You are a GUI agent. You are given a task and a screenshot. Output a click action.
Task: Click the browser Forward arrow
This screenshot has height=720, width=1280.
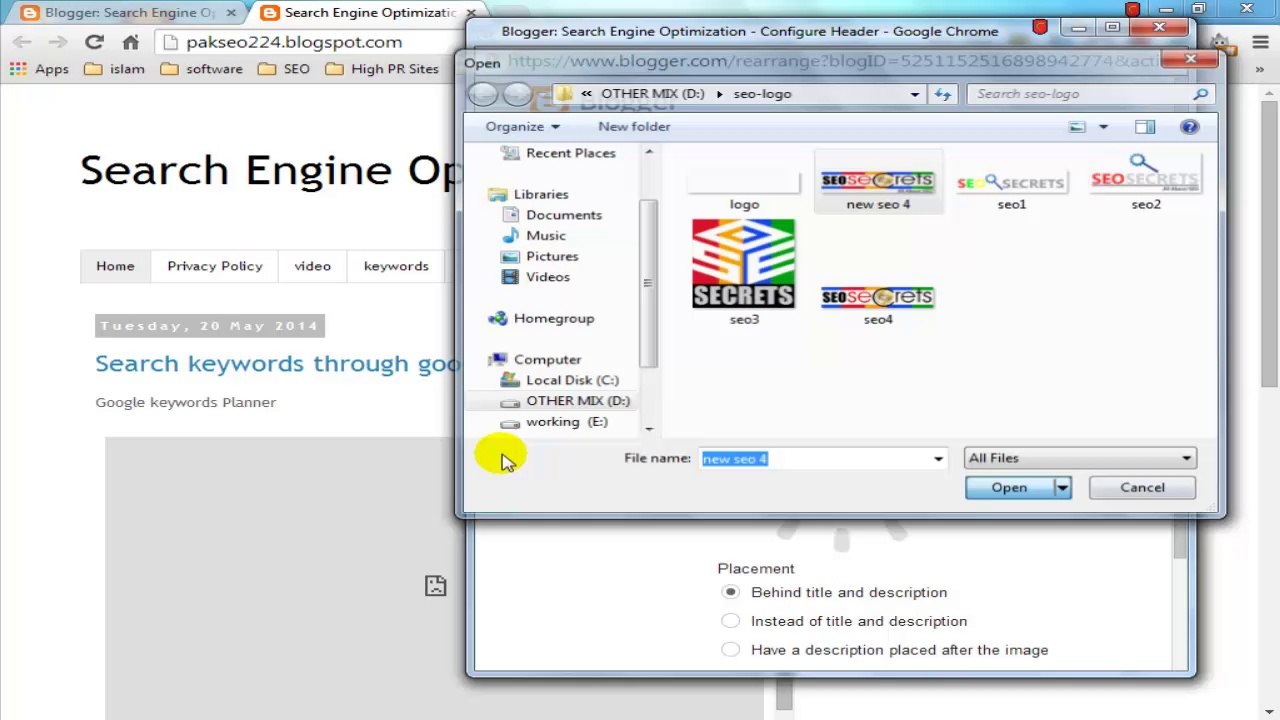(x=58, y=42)
